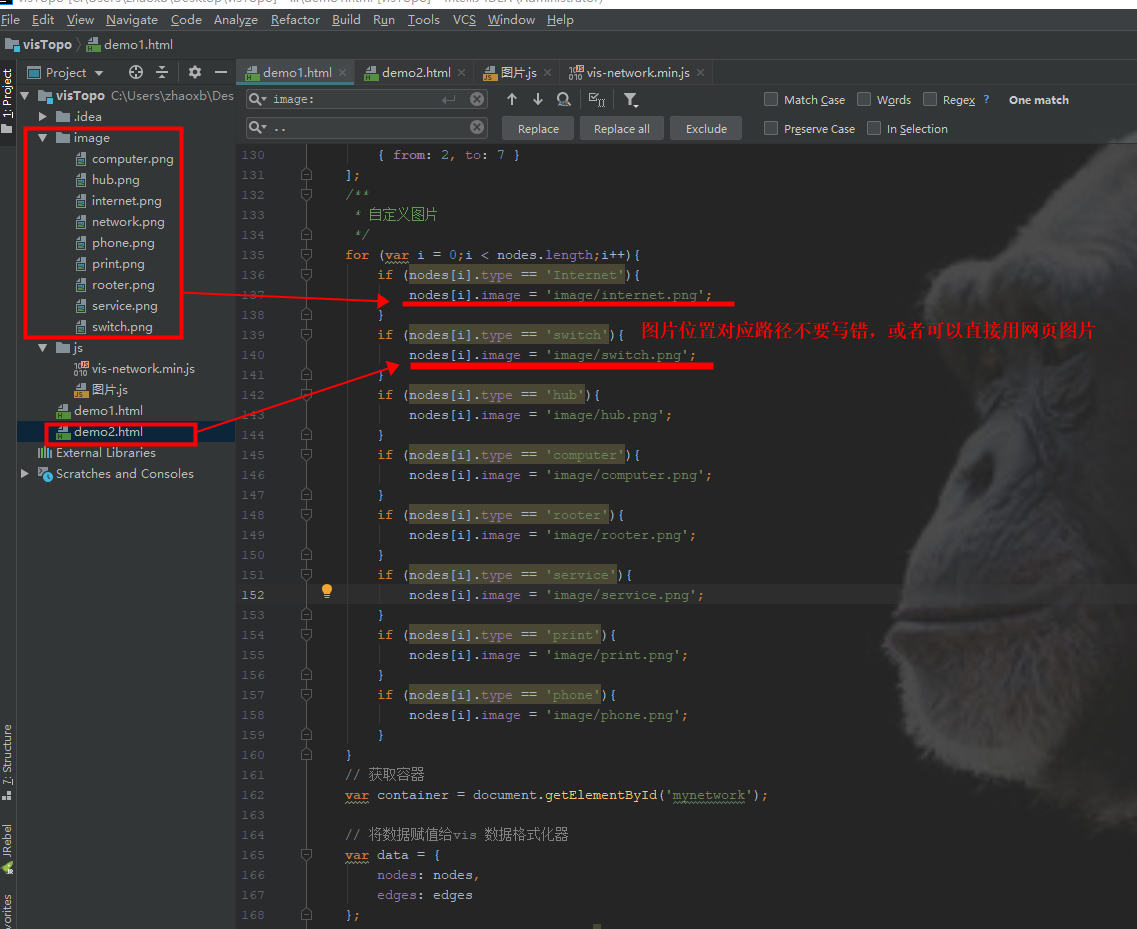Click line number 152 in gutter

point(253,595)
